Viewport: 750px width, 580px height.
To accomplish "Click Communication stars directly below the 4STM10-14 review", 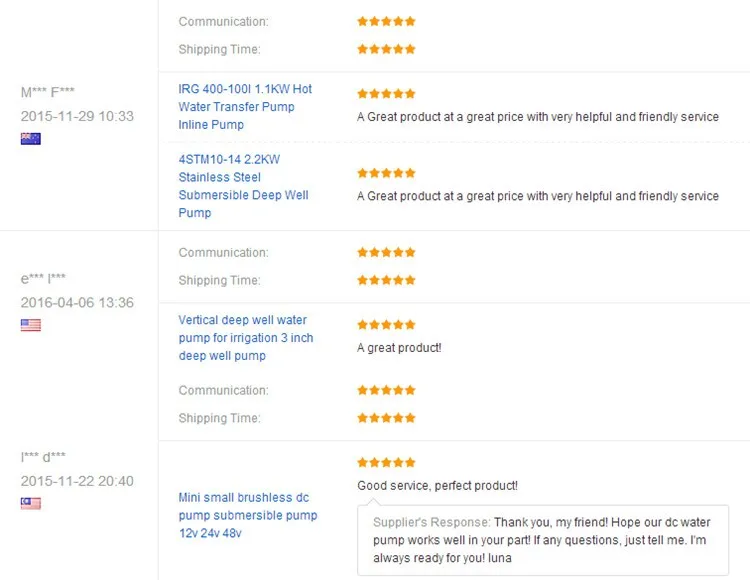I will point(386,253).
